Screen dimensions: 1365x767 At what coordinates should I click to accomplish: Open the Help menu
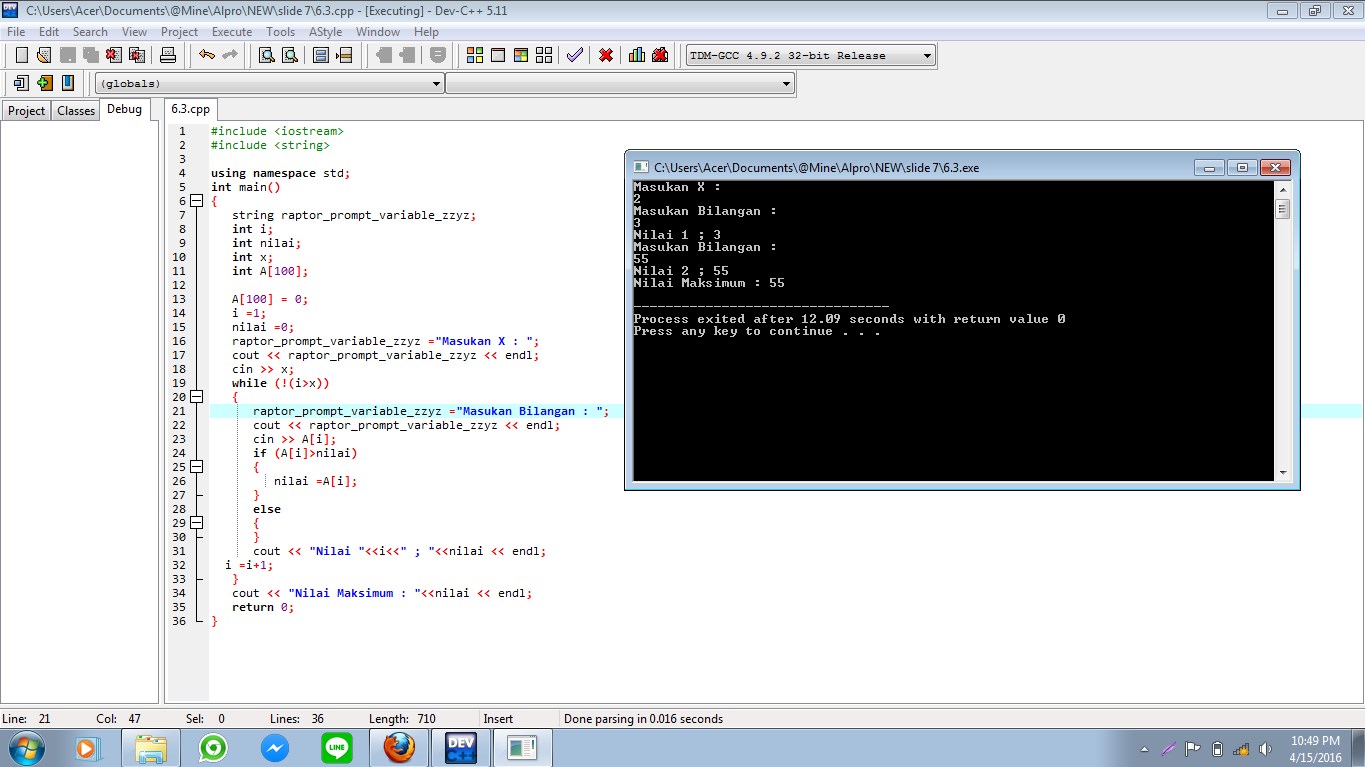coord(426,32)
